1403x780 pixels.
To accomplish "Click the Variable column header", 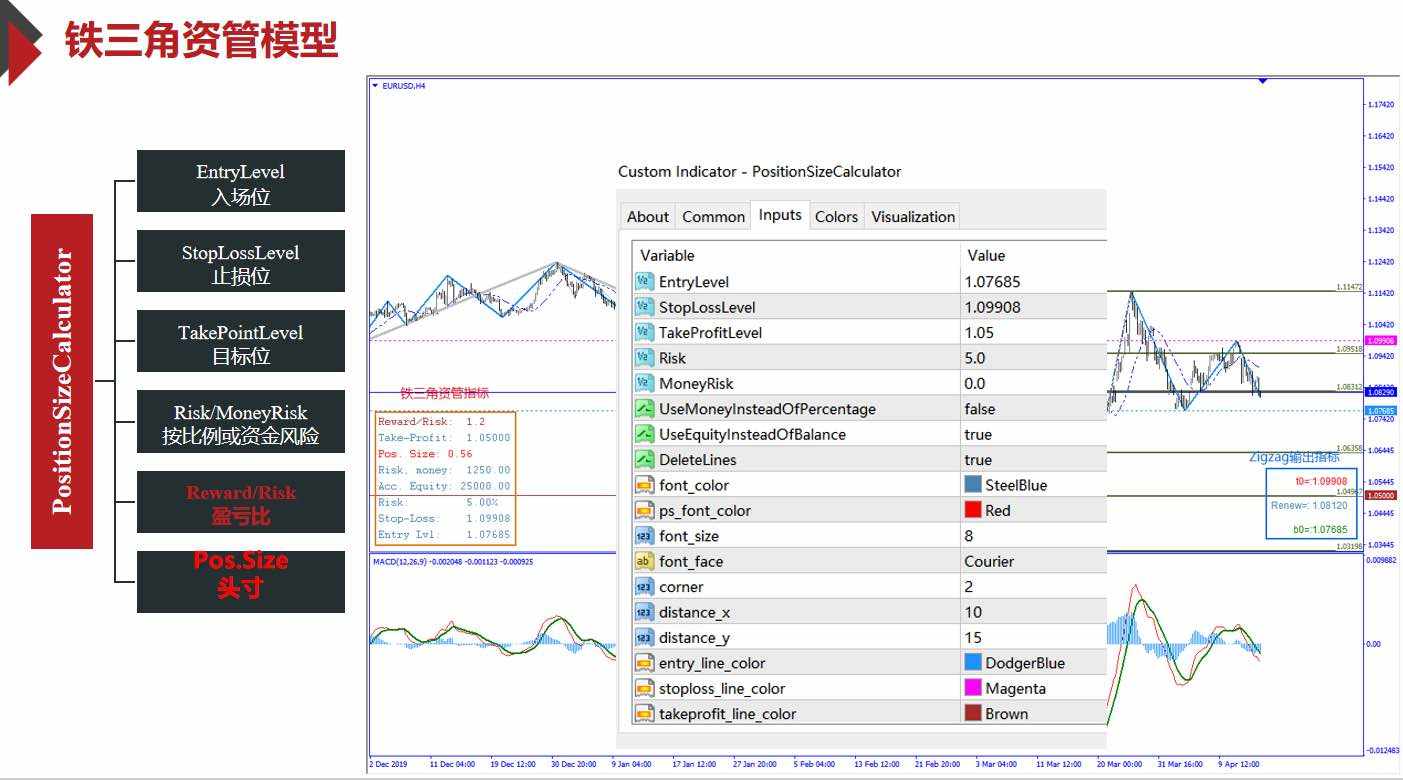I will 796,255.
